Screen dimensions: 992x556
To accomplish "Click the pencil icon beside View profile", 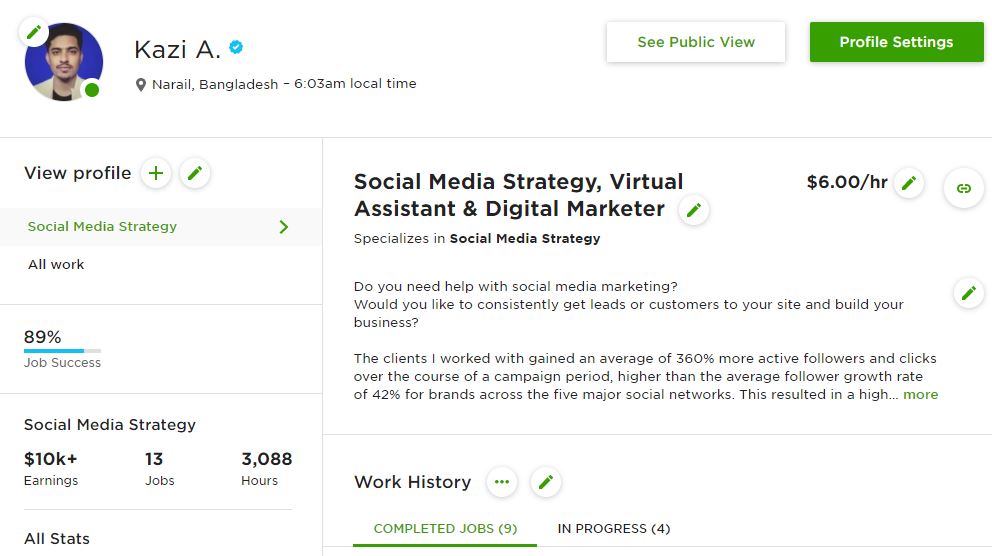I will [x=195, y=174].
